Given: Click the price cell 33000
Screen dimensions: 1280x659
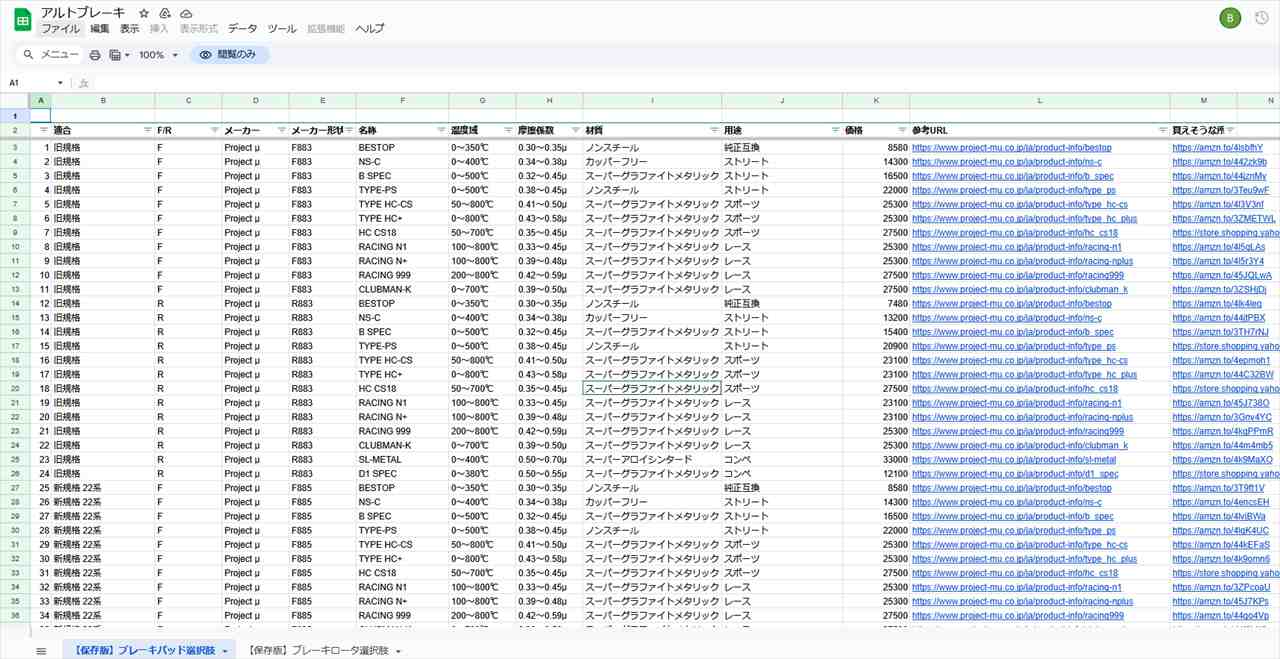Looking at the screenshot, I should point(876,460).
